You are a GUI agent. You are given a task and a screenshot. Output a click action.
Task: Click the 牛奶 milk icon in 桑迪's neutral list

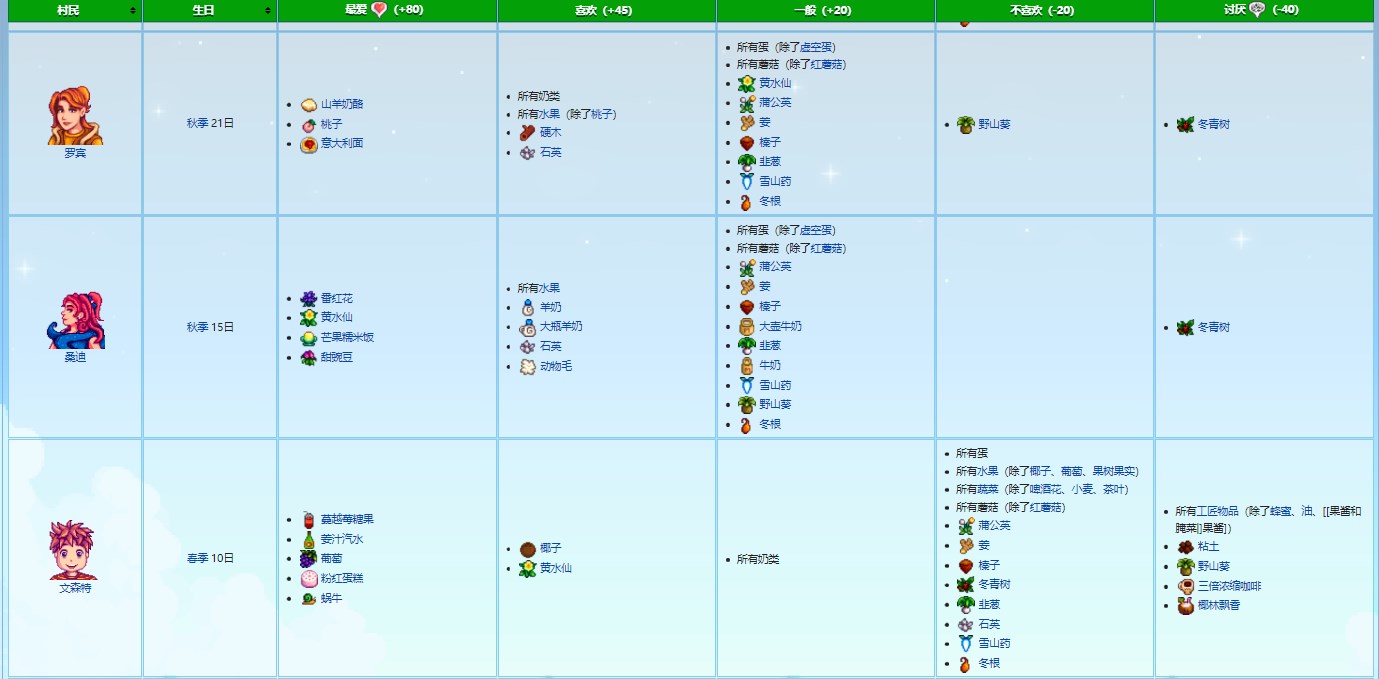(746, 365)
